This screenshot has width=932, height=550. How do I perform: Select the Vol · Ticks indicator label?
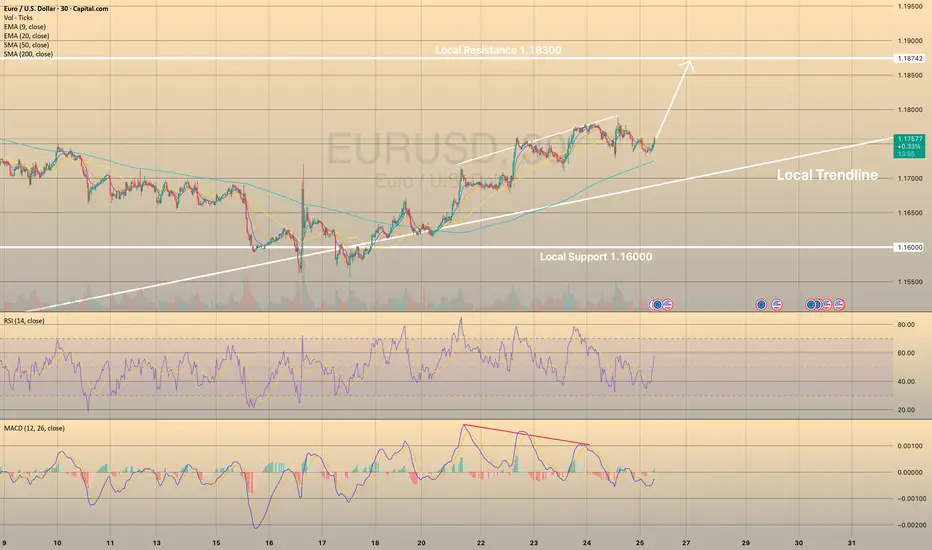(18, 18)
